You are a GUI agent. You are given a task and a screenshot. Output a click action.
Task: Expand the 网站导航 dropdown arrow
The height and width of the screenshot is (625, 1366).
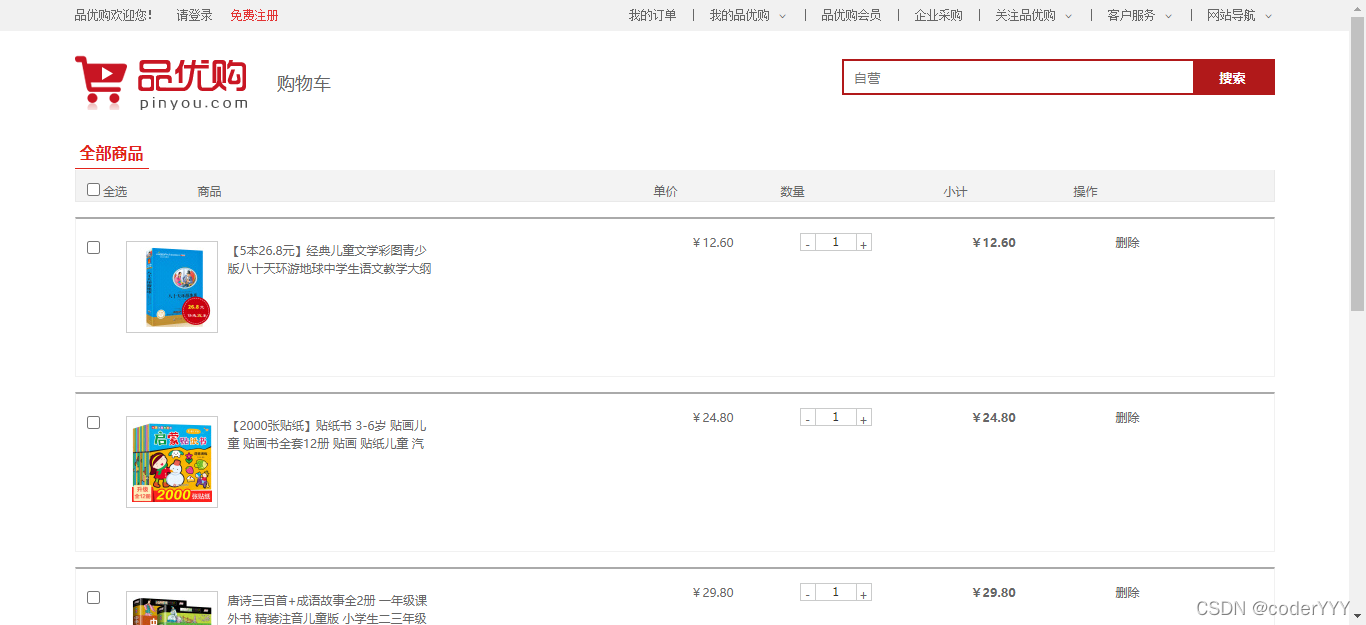tap(1269, 16)
